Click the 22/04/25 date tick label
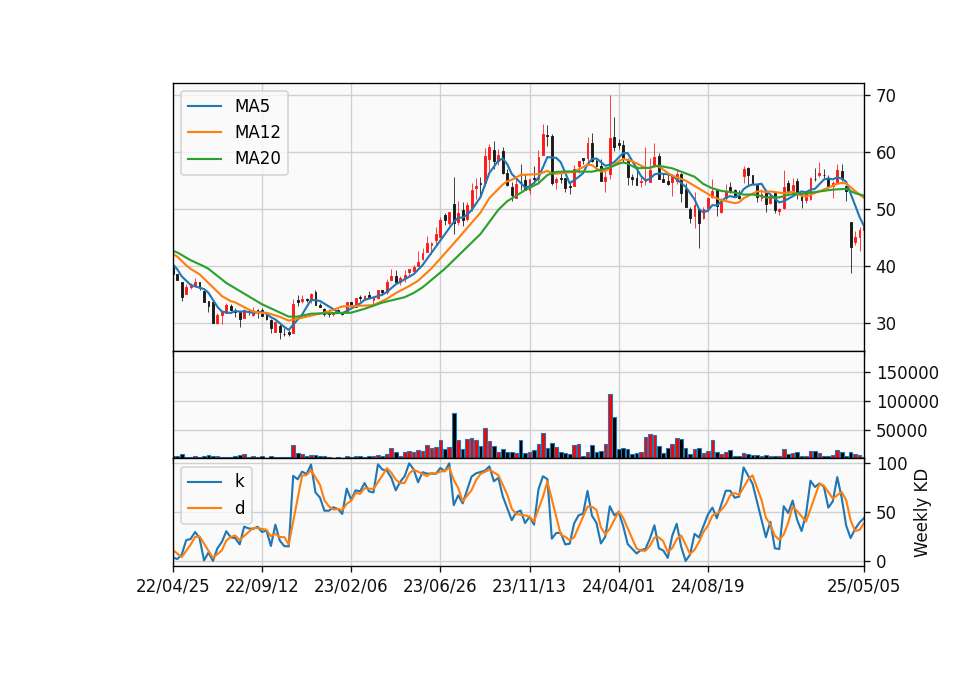The width and height of the screenshot is (960, 690). [173, 586]
